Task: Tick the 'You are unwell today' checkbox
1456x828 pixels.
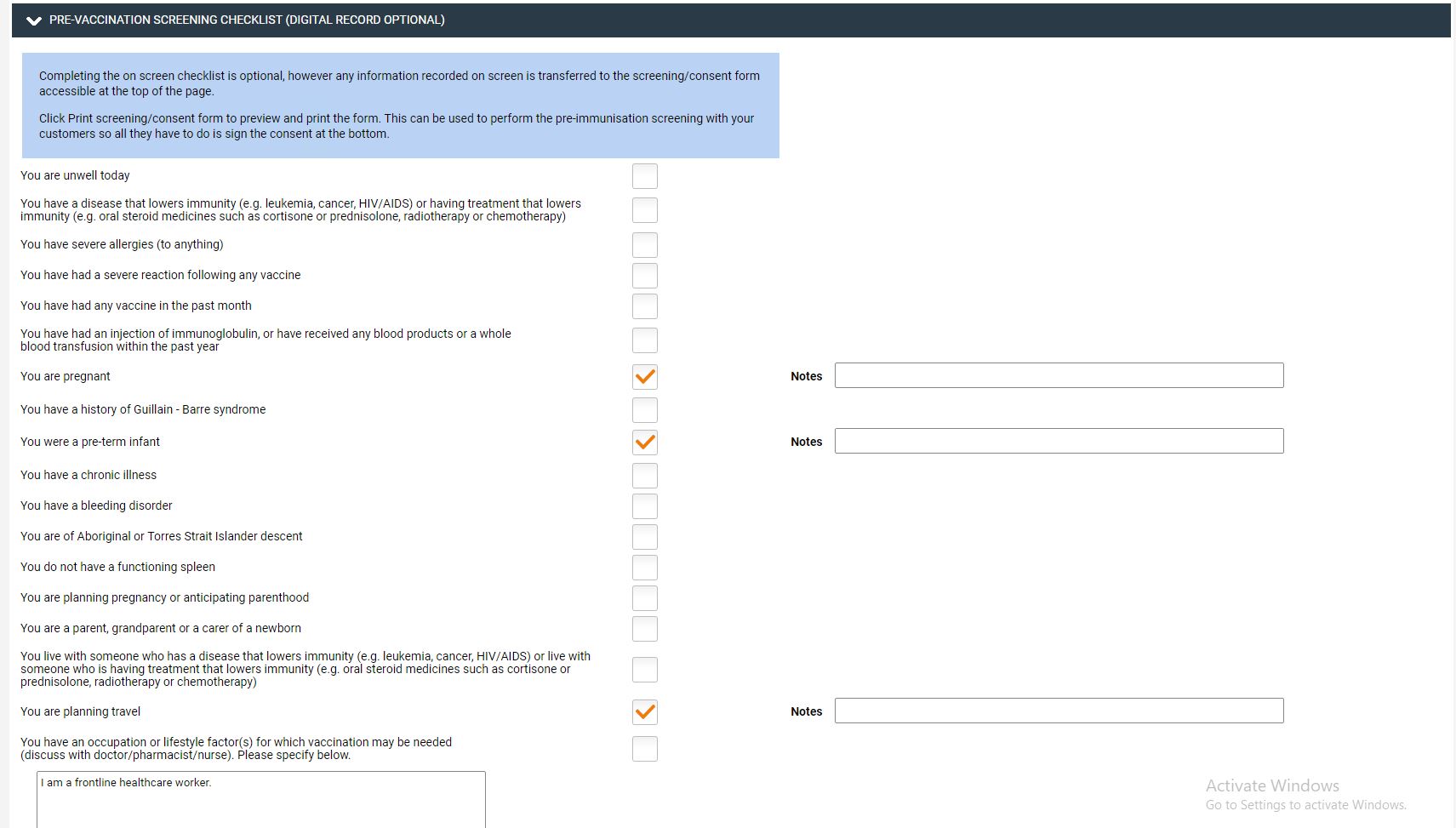Action: [x=645, y=176]
